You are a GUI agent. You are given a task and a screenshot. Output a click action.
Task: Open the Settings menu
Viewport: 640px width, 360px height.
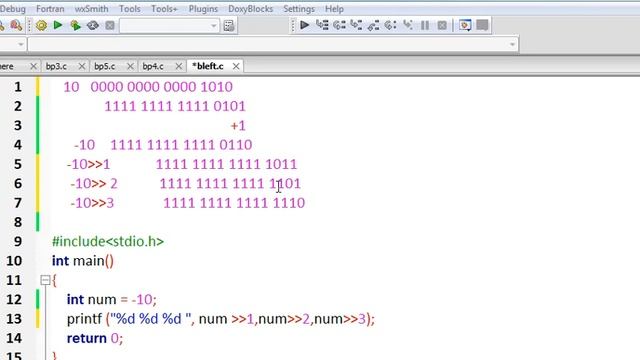coord(299,9)
